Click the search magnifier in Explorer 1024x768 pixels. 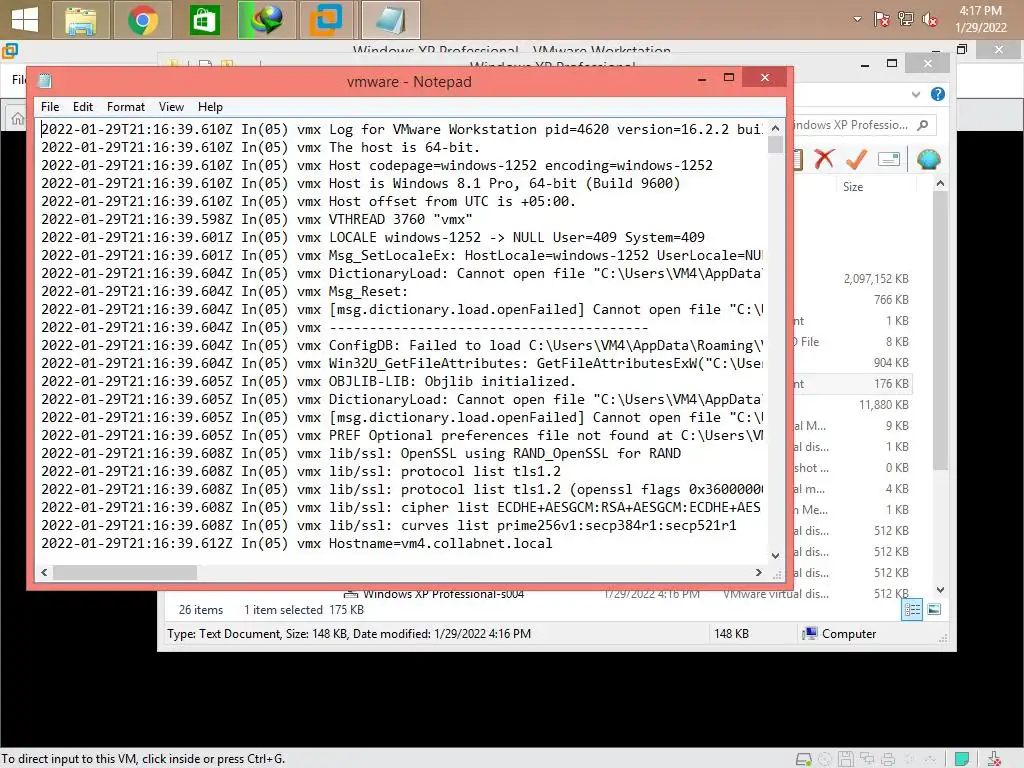[x=923, y=125]
